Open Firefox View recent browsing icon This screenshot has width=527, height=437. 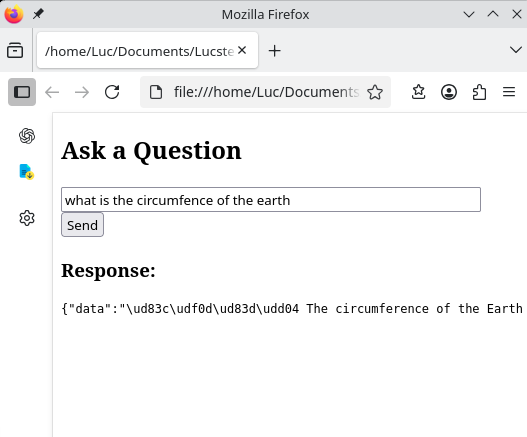(x=15, y=50)
